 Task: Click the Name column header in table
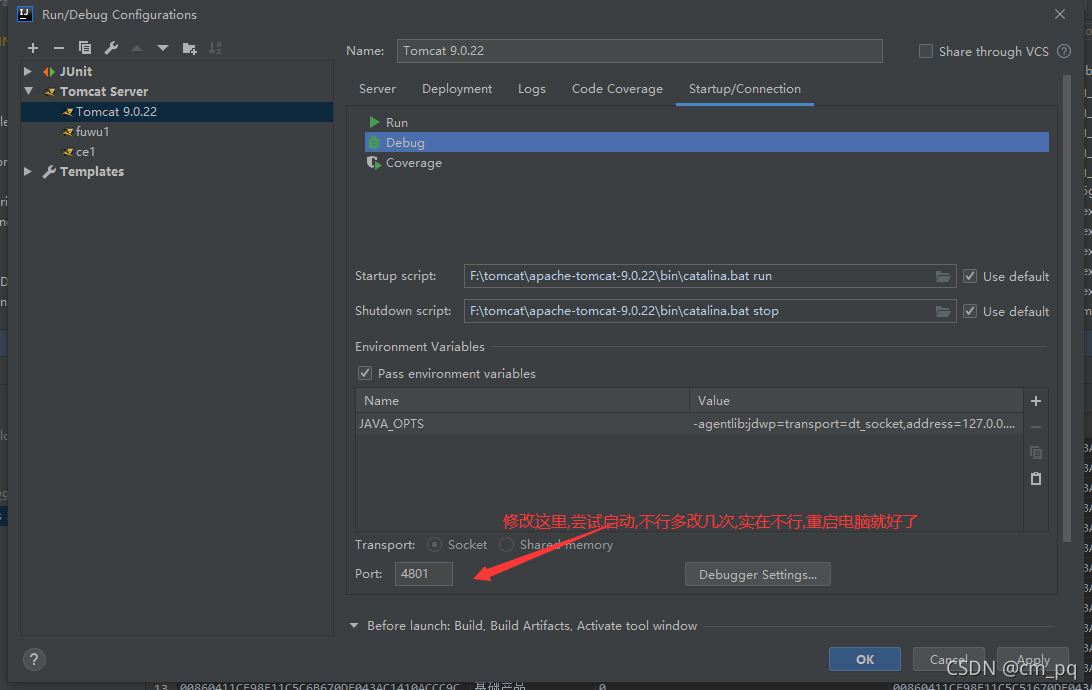522,400
